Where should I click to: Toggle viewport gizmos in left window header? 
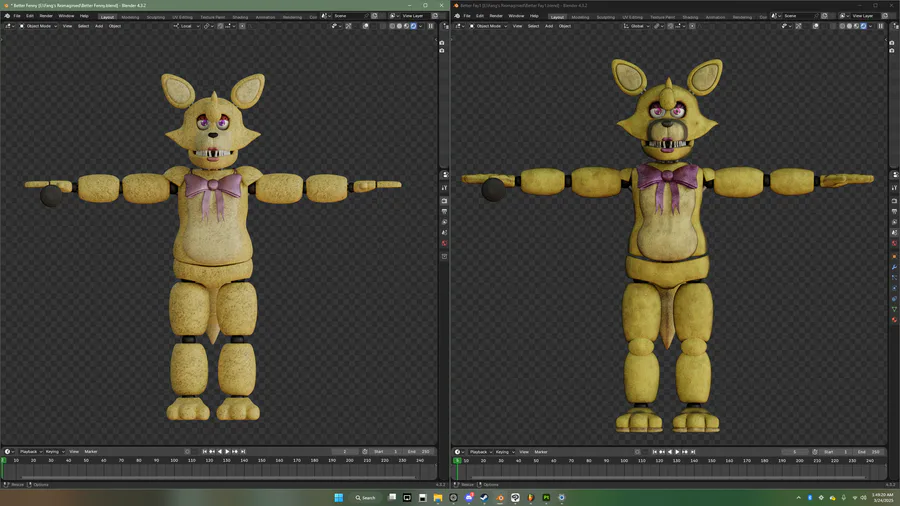point(348,26)
